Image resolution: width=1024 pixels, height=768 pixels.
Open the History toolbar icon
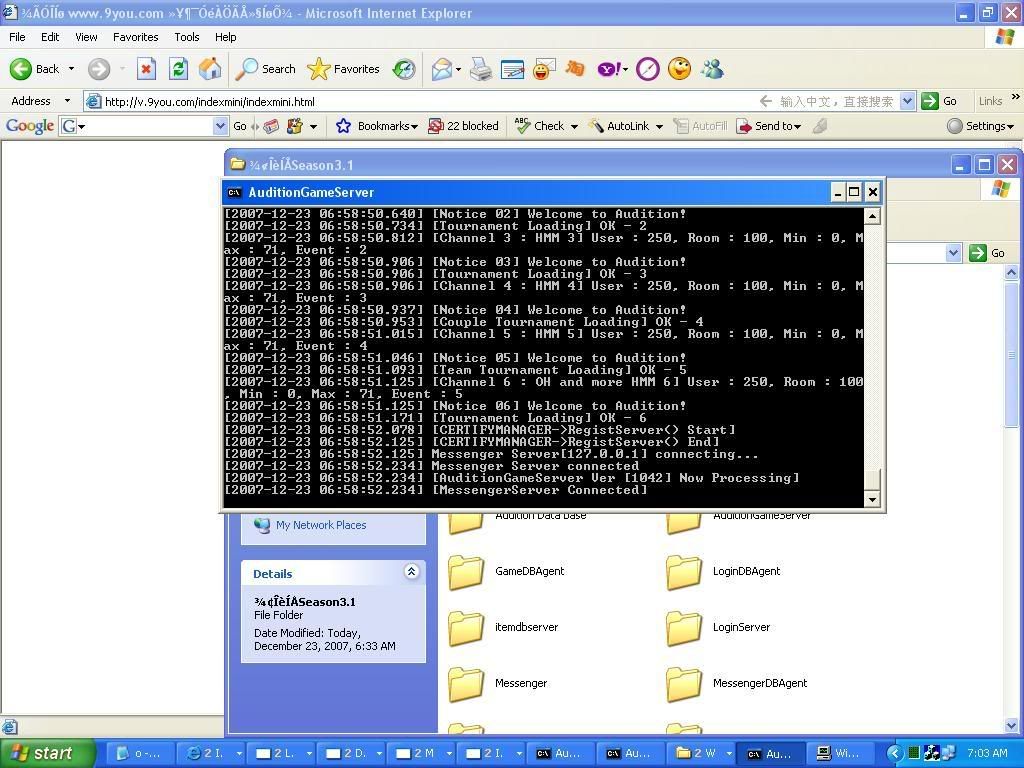tap(404, 69)
